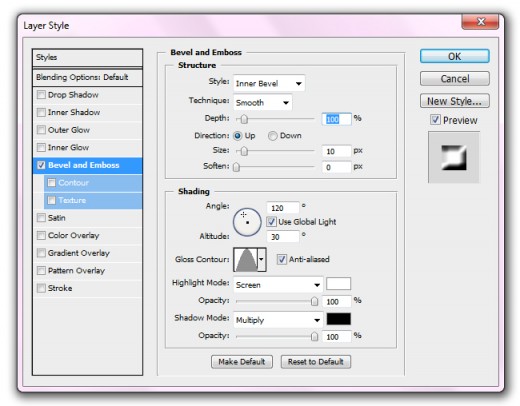Open the Highlight Mode dropdown showing Screen
Viewport: 520px width, 406px height.
[278, 285]
